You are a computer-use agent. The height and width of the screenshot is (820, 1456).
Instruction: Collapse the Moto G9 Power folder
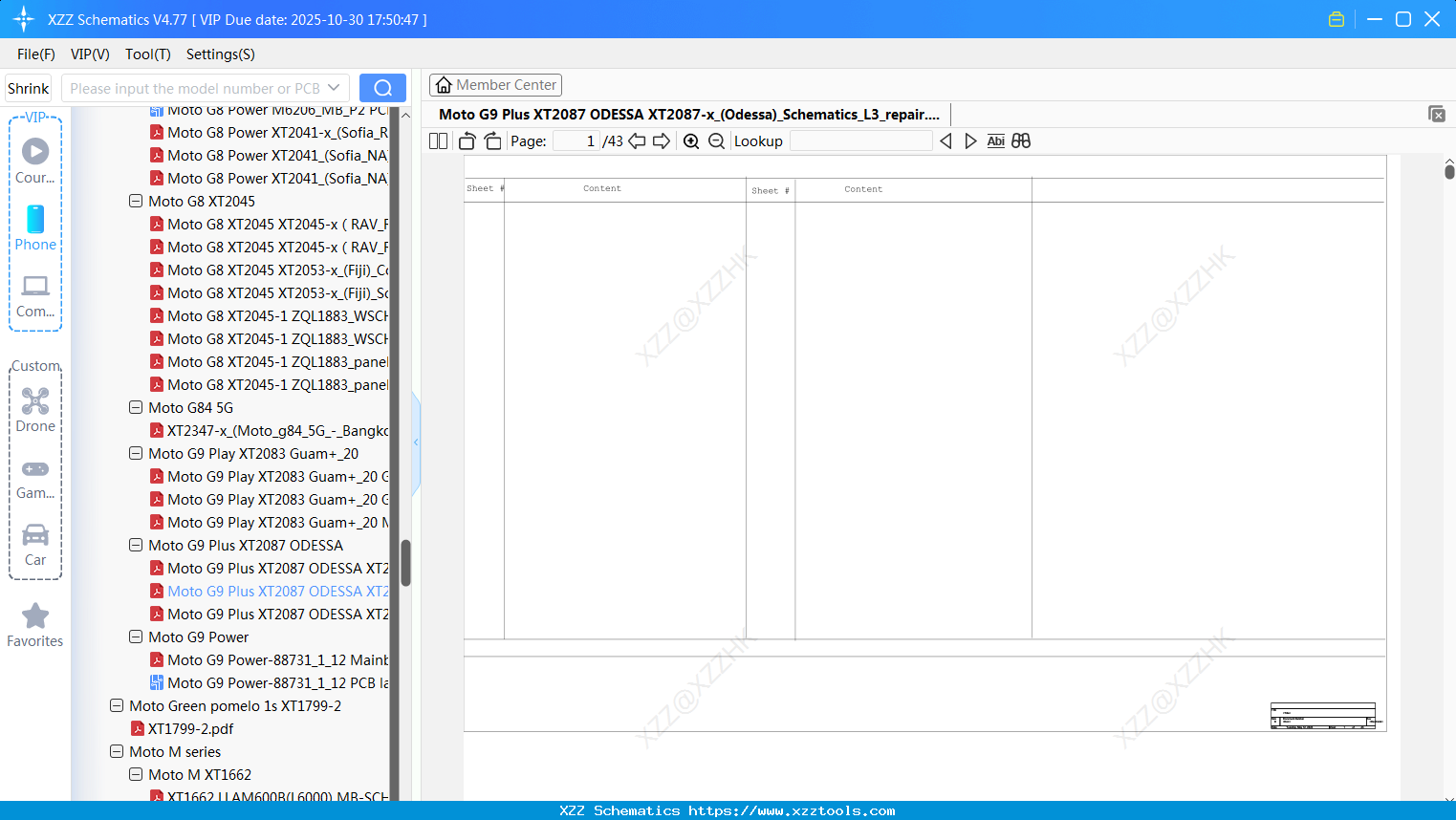(x=136, y=637)
